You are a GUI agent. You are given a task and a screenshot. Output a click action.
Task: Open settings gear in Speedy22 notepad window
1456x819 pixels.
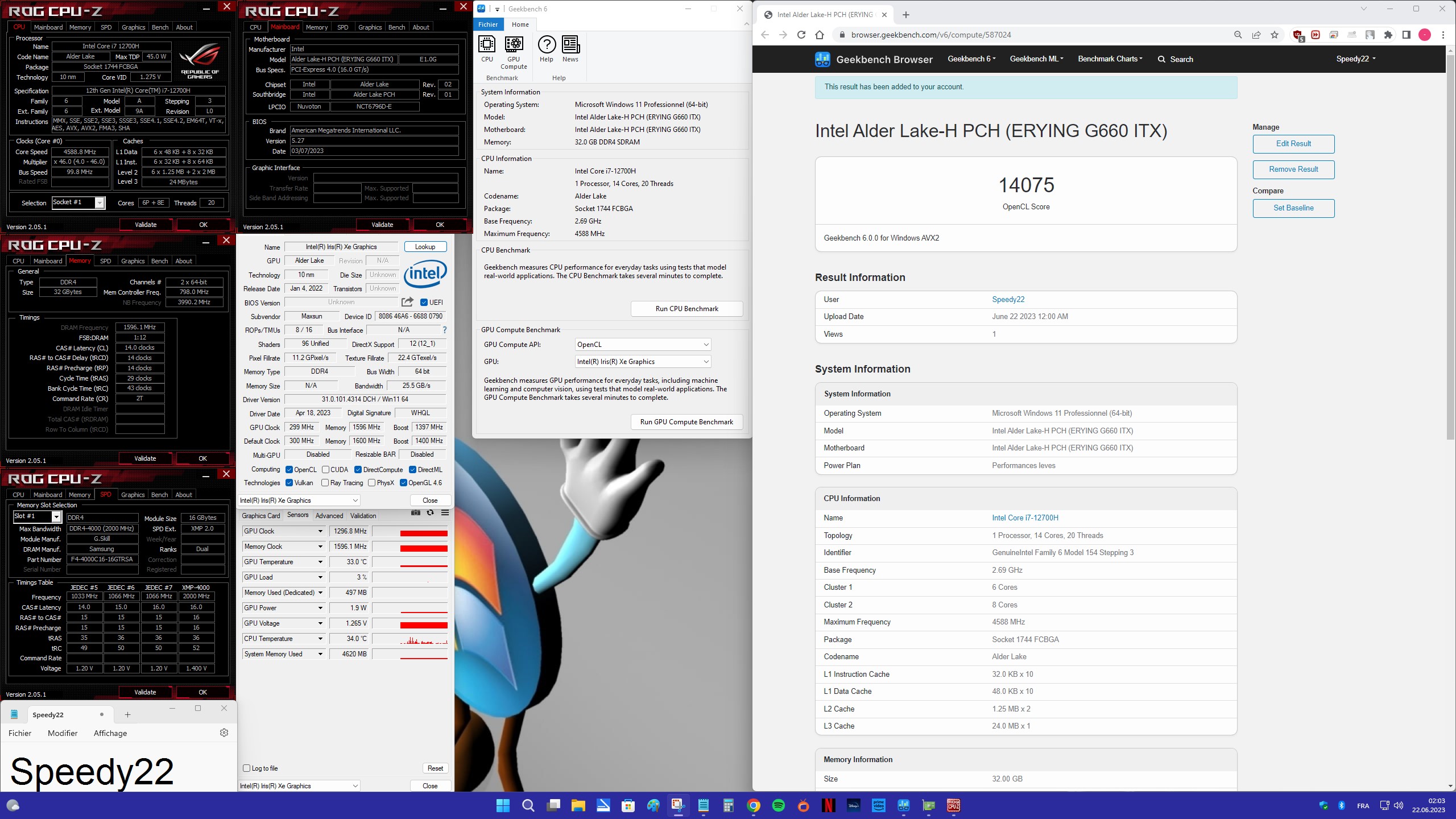pyautogui.click(x=224, y=733)
